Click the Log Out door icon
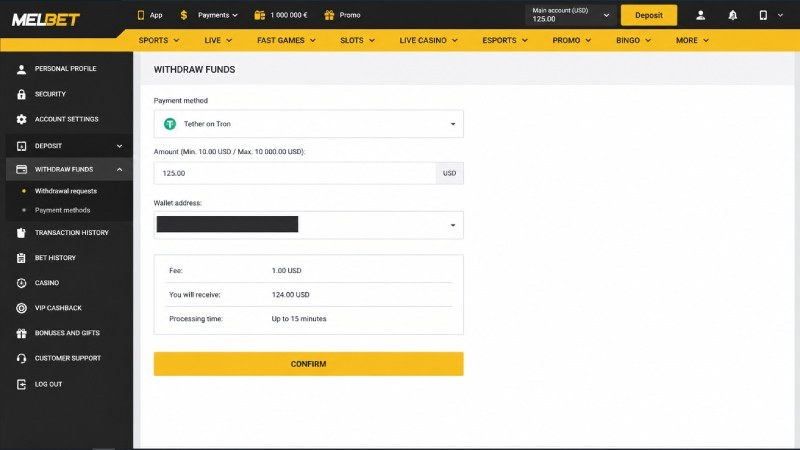Viewport: 800px width, 450px height. 21,384
